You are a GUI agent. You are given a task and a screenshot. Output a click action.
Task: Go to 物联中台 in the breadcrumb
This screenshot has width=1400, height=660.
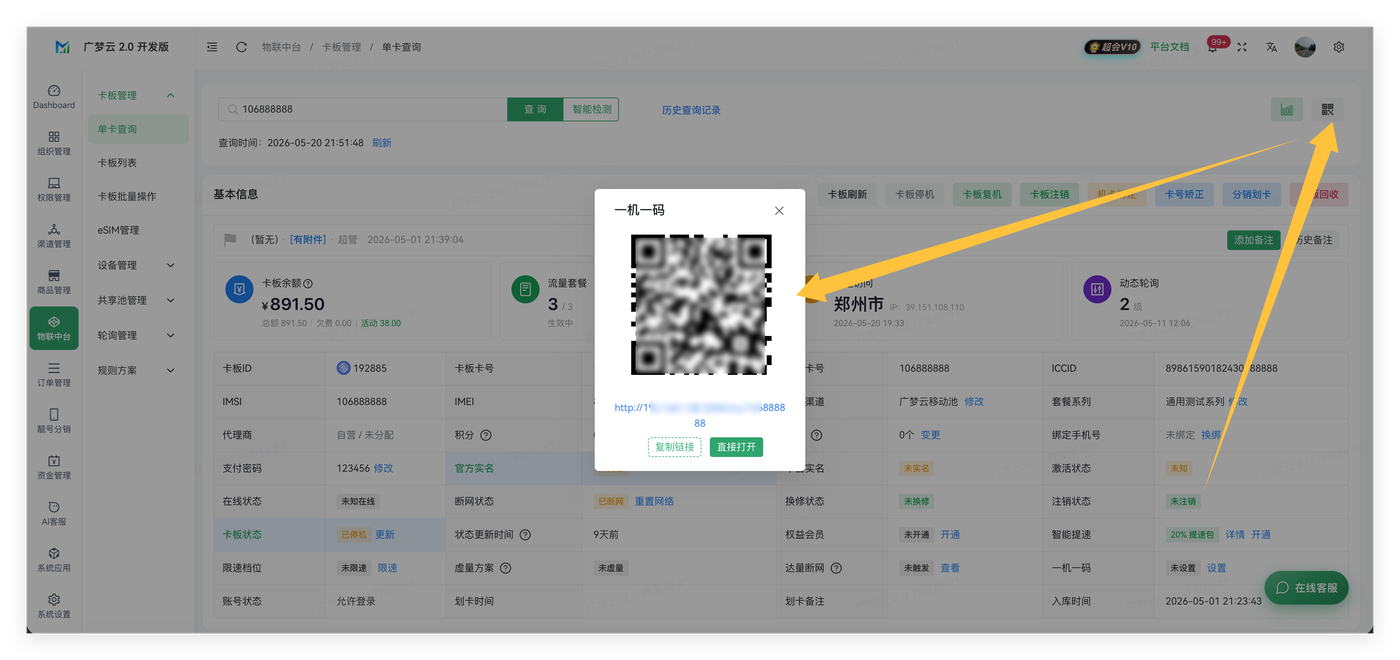click(281, 47)
